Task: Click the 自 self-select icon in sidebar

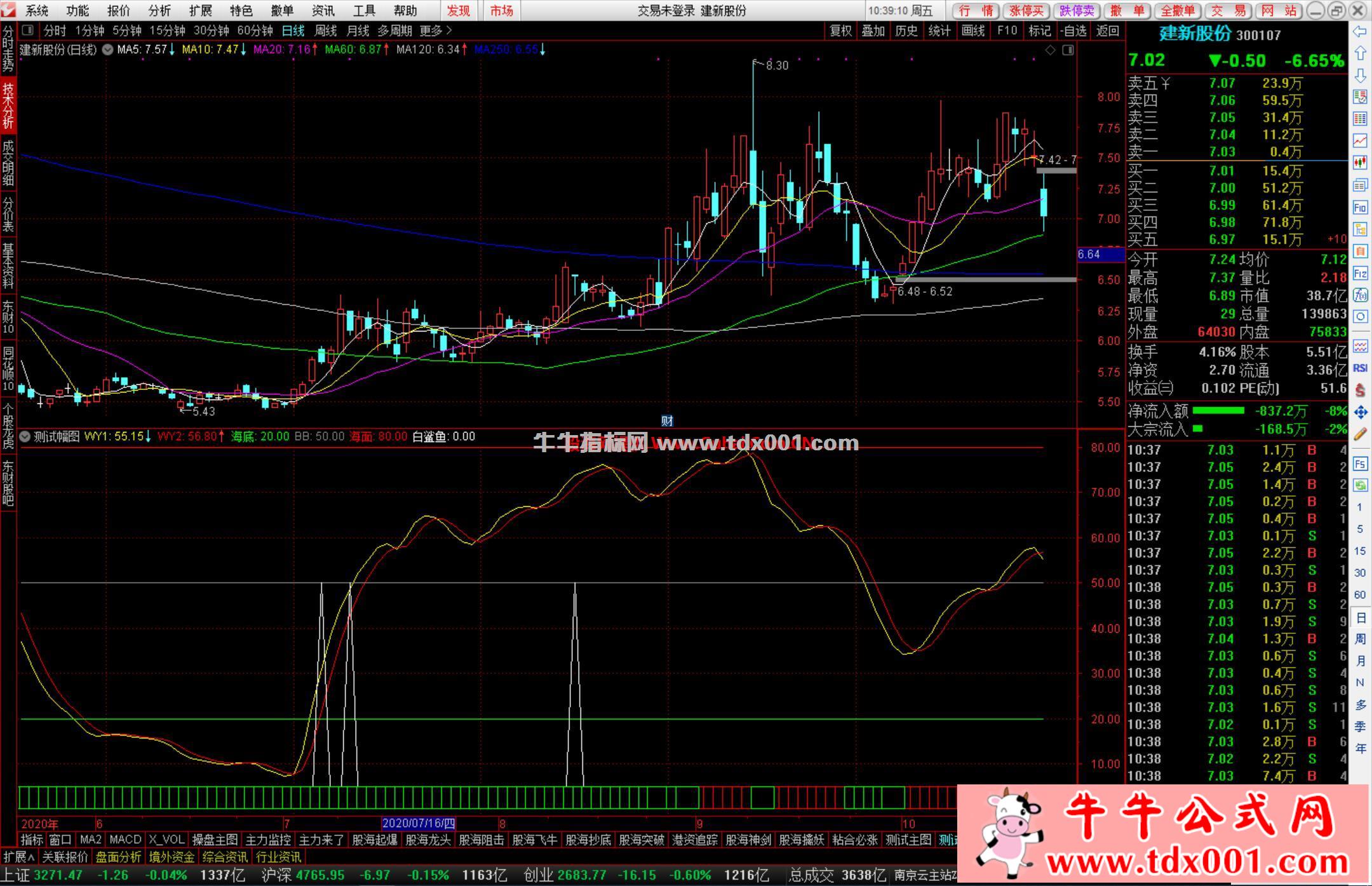Action: (1360, 252)
